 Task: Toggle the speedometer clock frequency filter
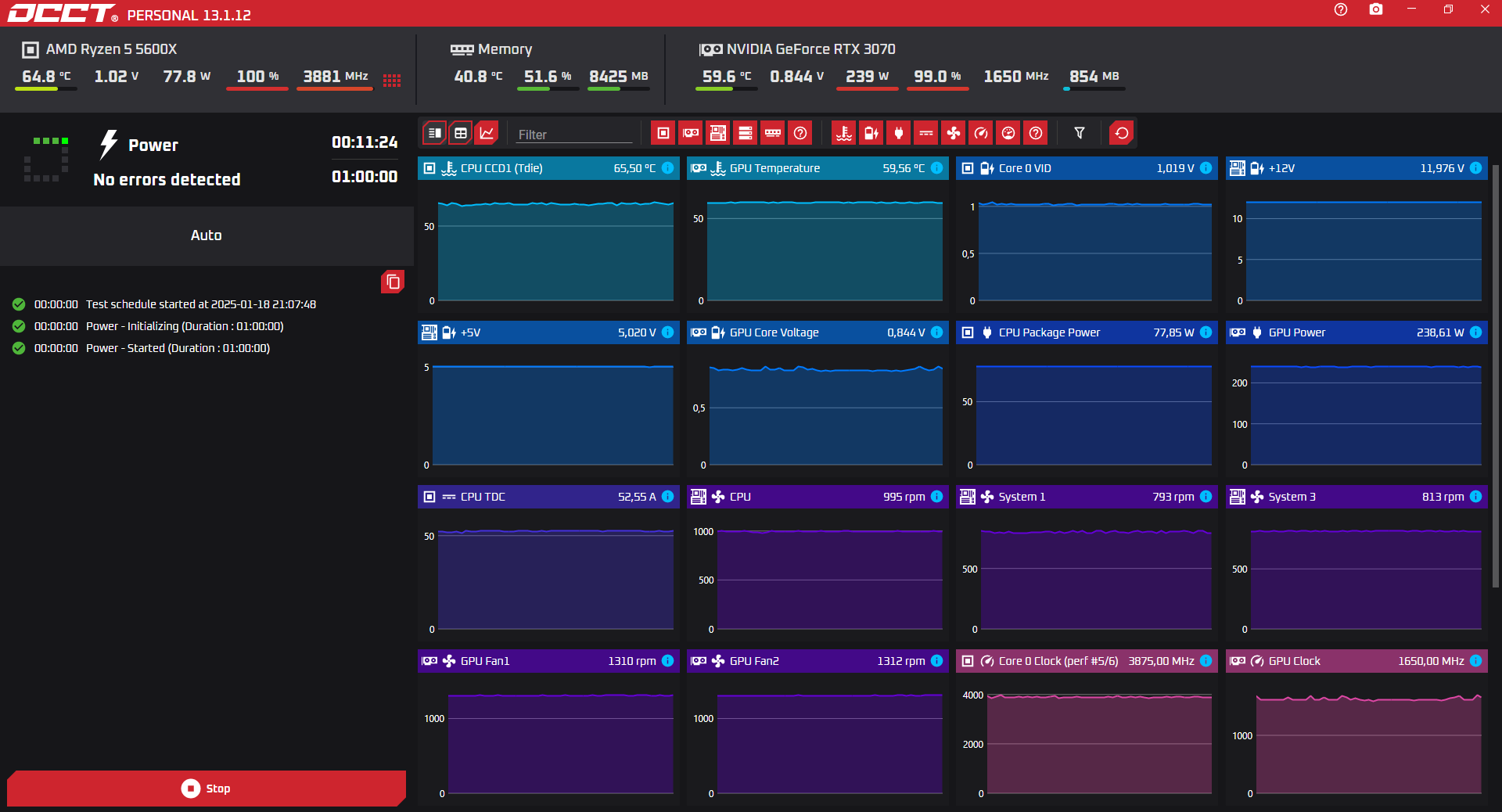981,133
